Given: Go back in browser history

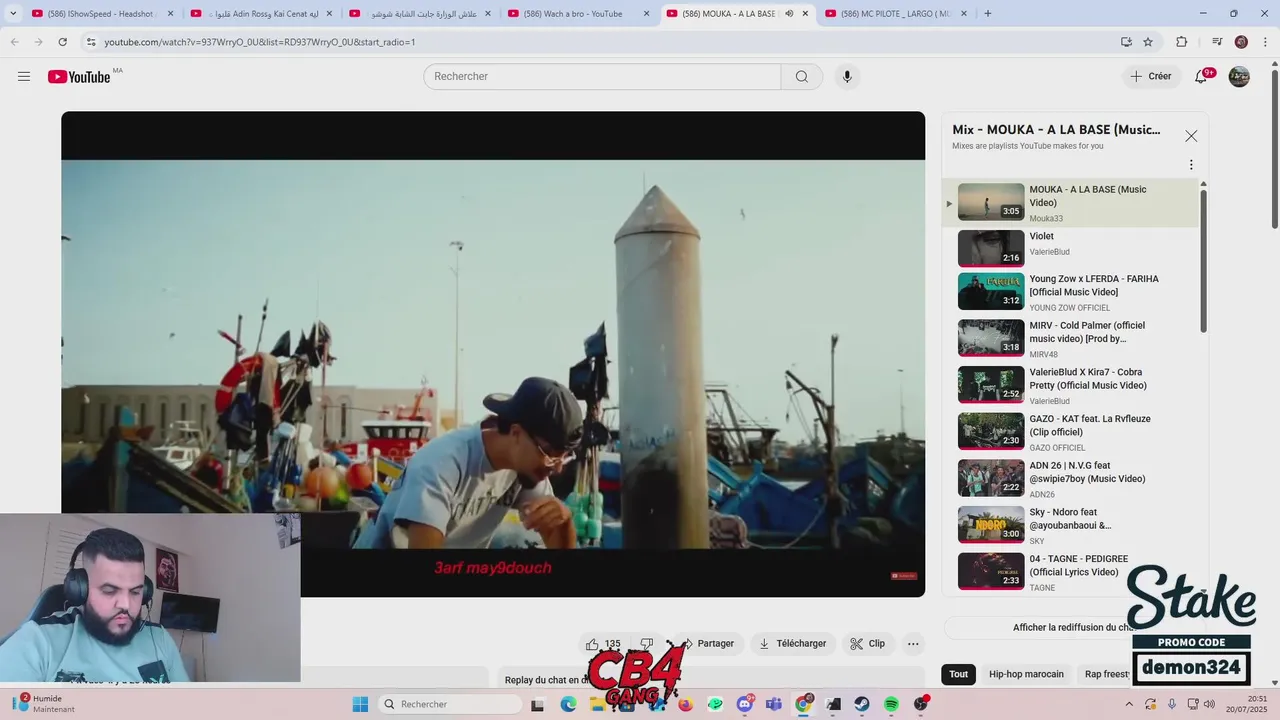Looking at the screenshot, I should [15, 42].
